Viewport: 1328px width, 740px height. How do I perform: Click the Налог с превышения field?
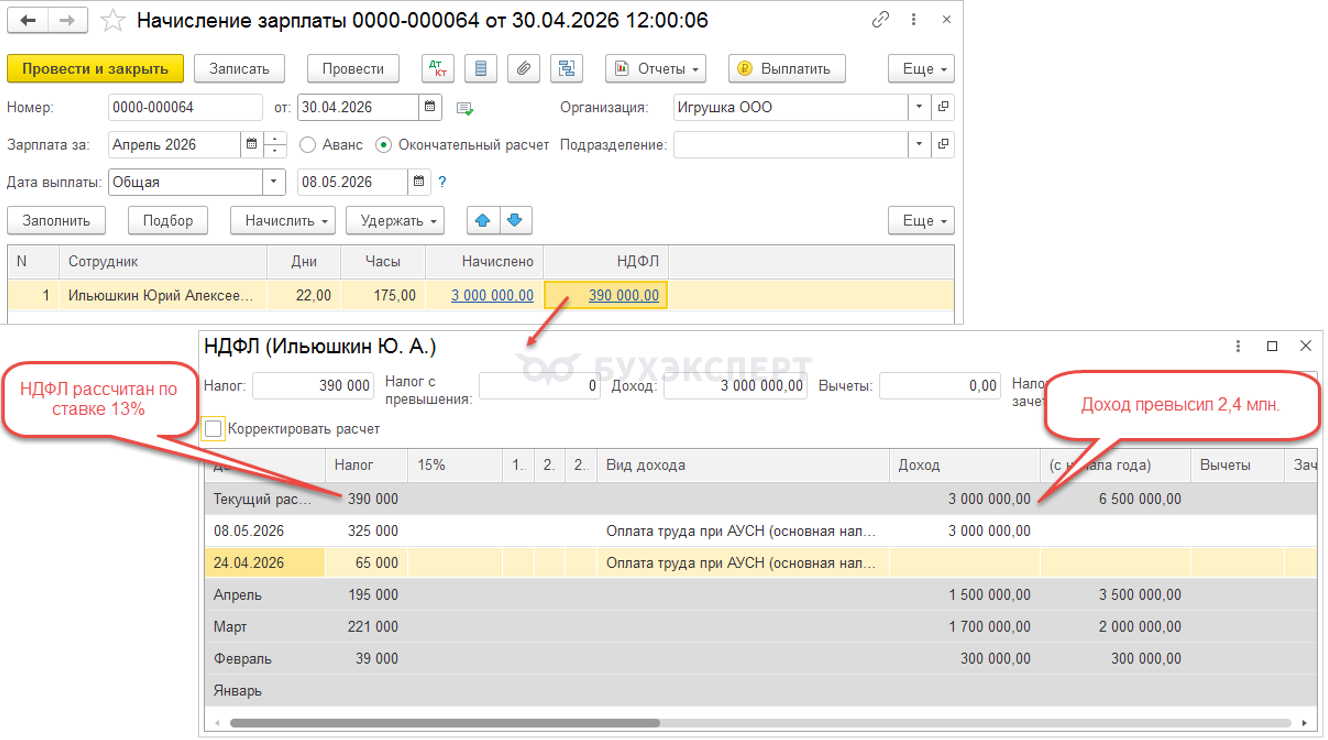pos(541,385)
